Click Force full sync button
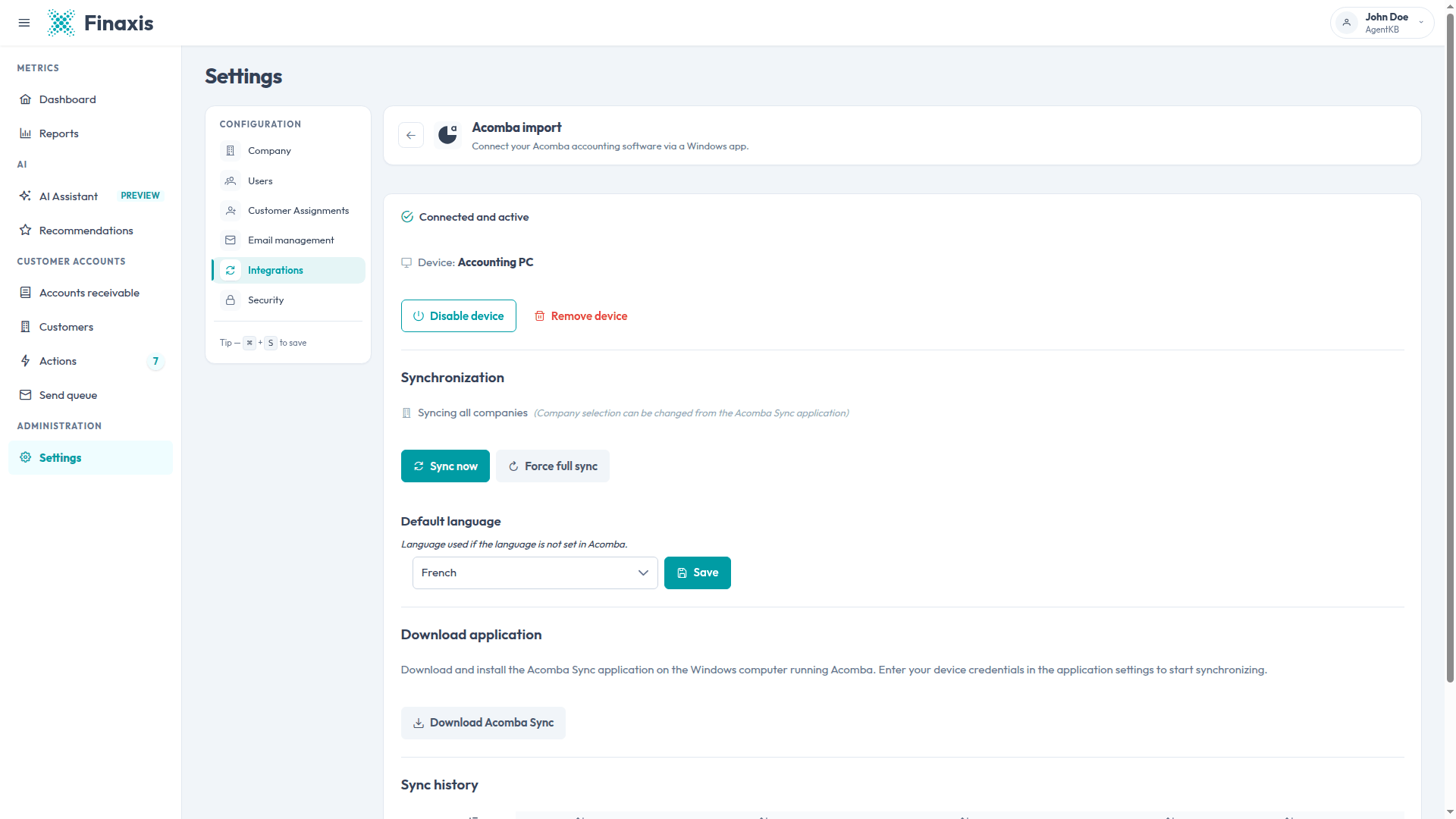 [553, 466]
